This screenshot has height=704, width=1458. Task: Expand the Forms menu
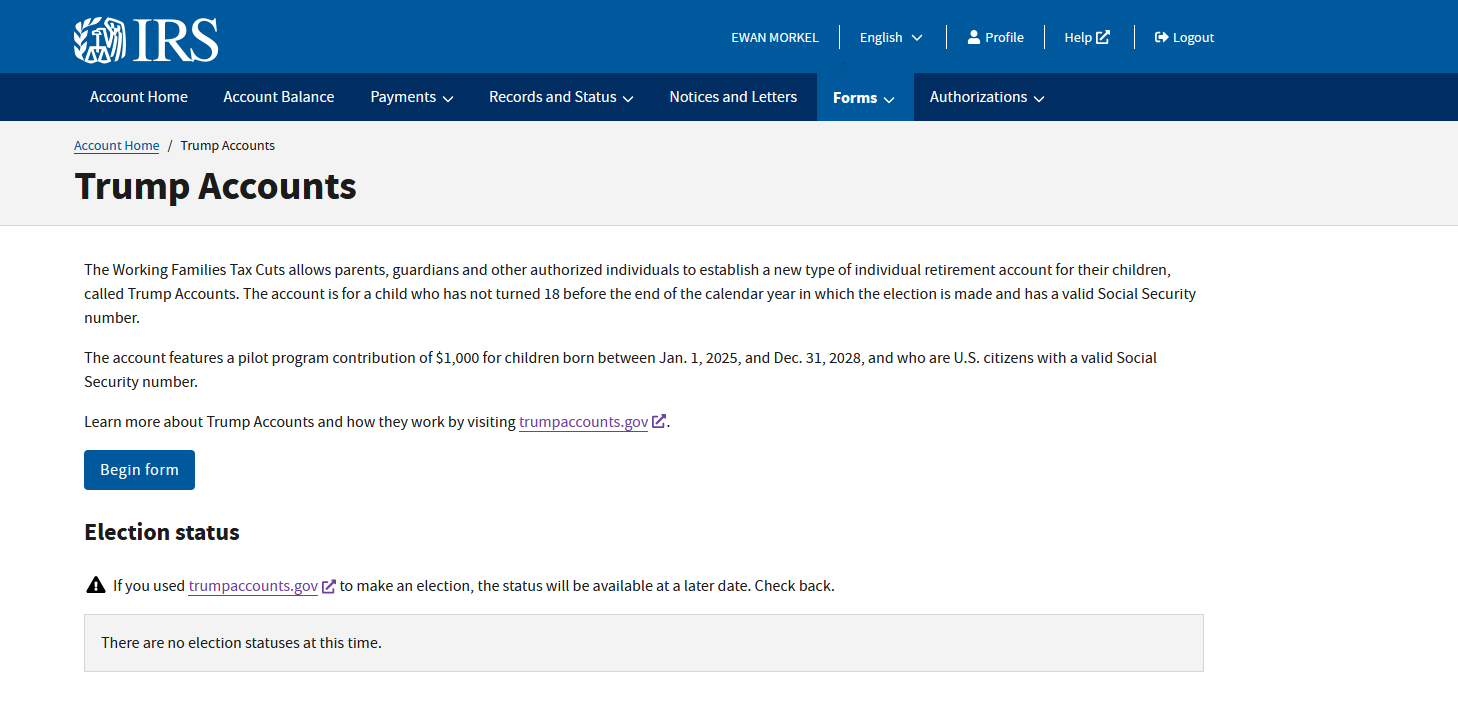865,97
